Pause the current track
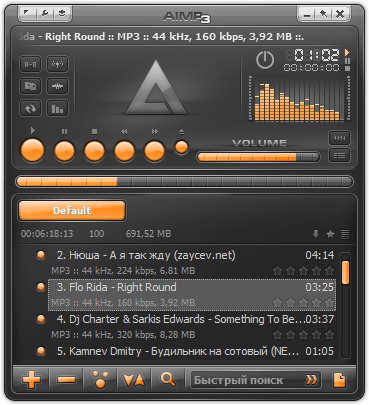This screenshot has height=405, width=369. pyautogui.click(x=64, y=151)
